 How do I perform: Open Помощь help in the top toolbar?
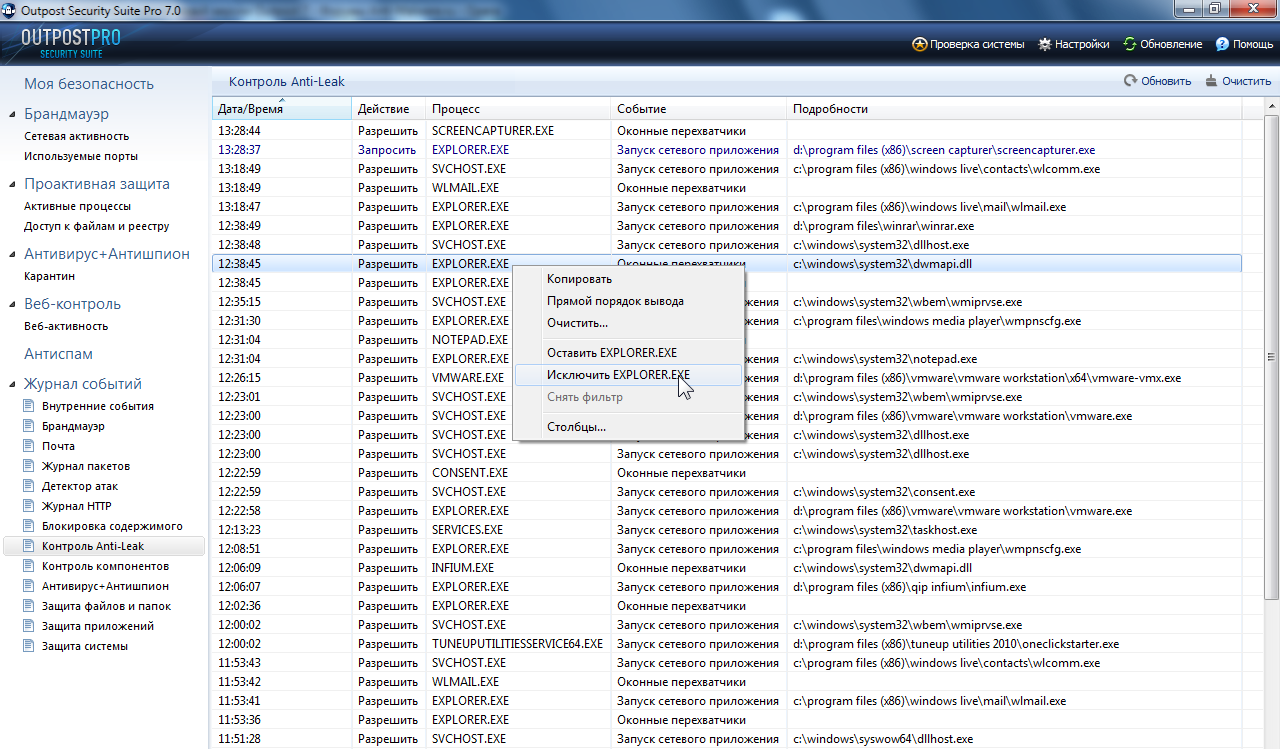point(1244,44)
